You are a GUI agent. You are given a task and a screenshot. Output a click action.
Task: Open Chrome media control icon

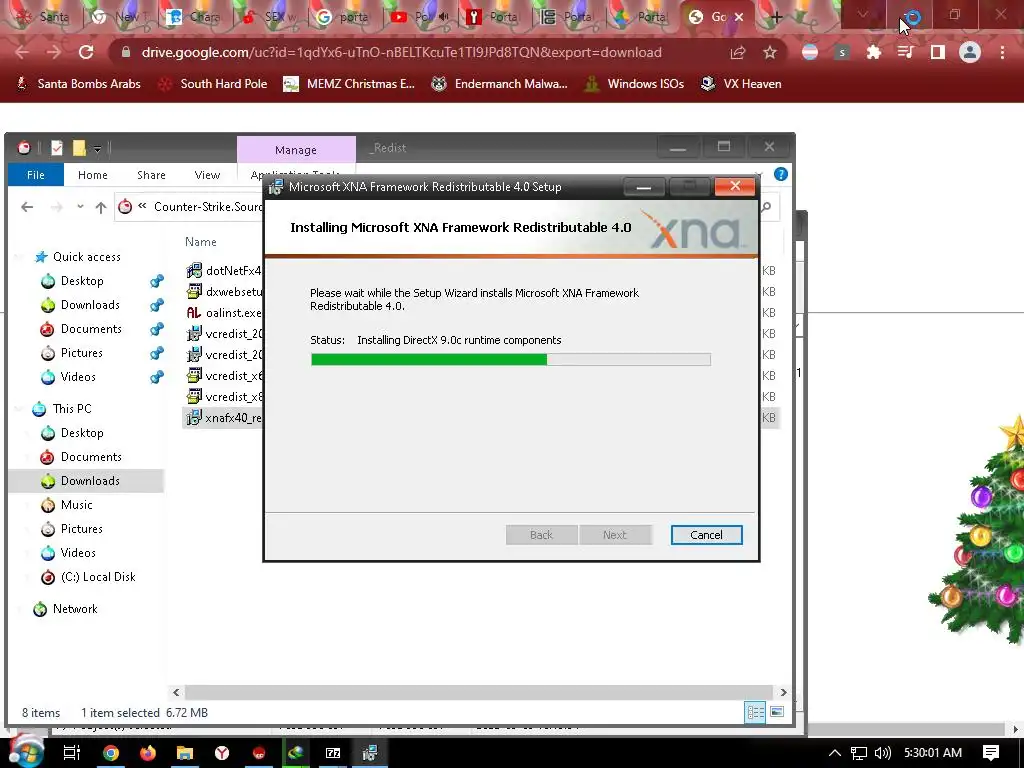click(906, 52)
